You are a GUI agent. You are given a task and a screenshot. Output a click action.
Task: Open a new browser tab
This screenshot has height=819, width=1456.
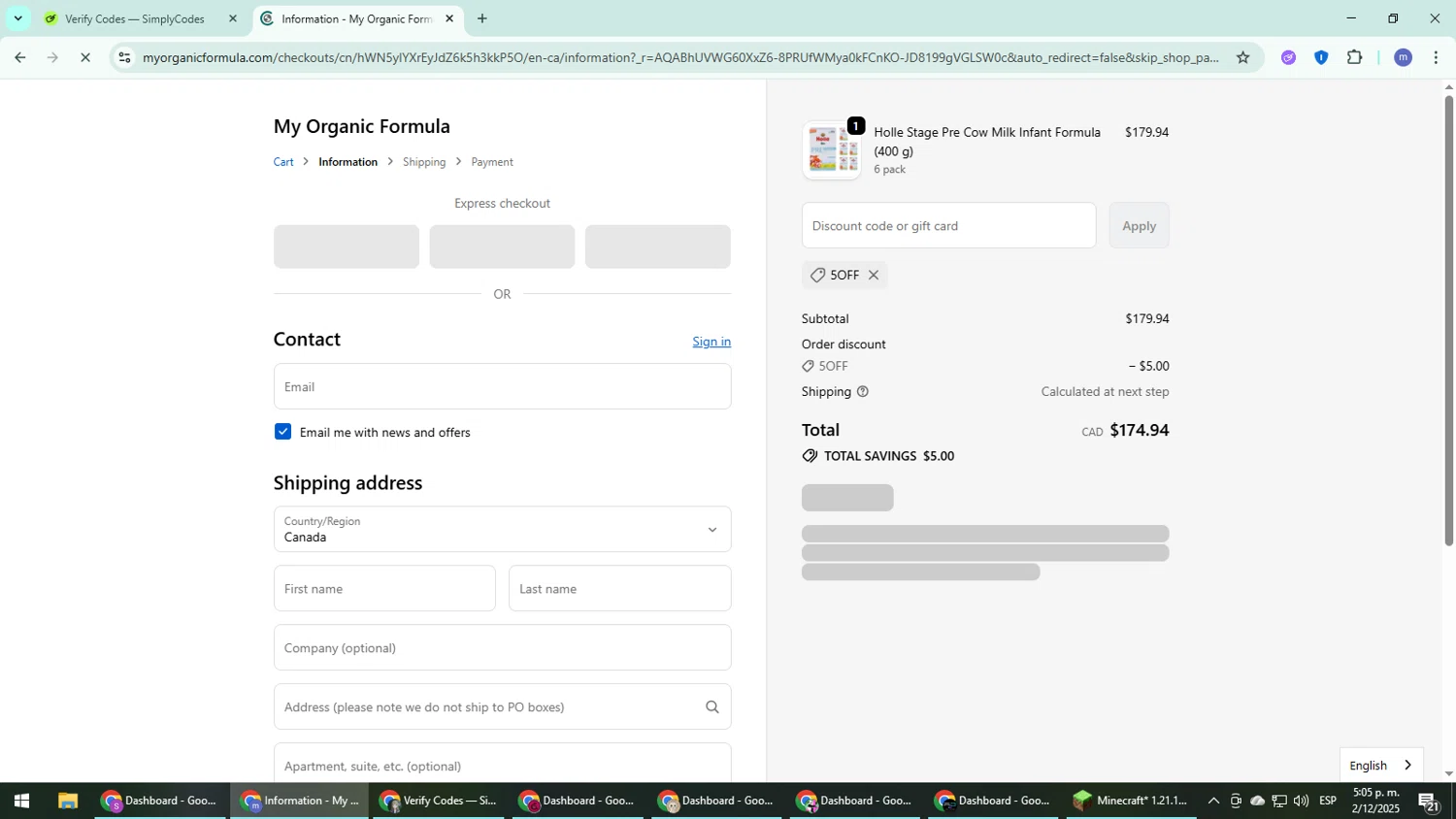tap(482, 18)
